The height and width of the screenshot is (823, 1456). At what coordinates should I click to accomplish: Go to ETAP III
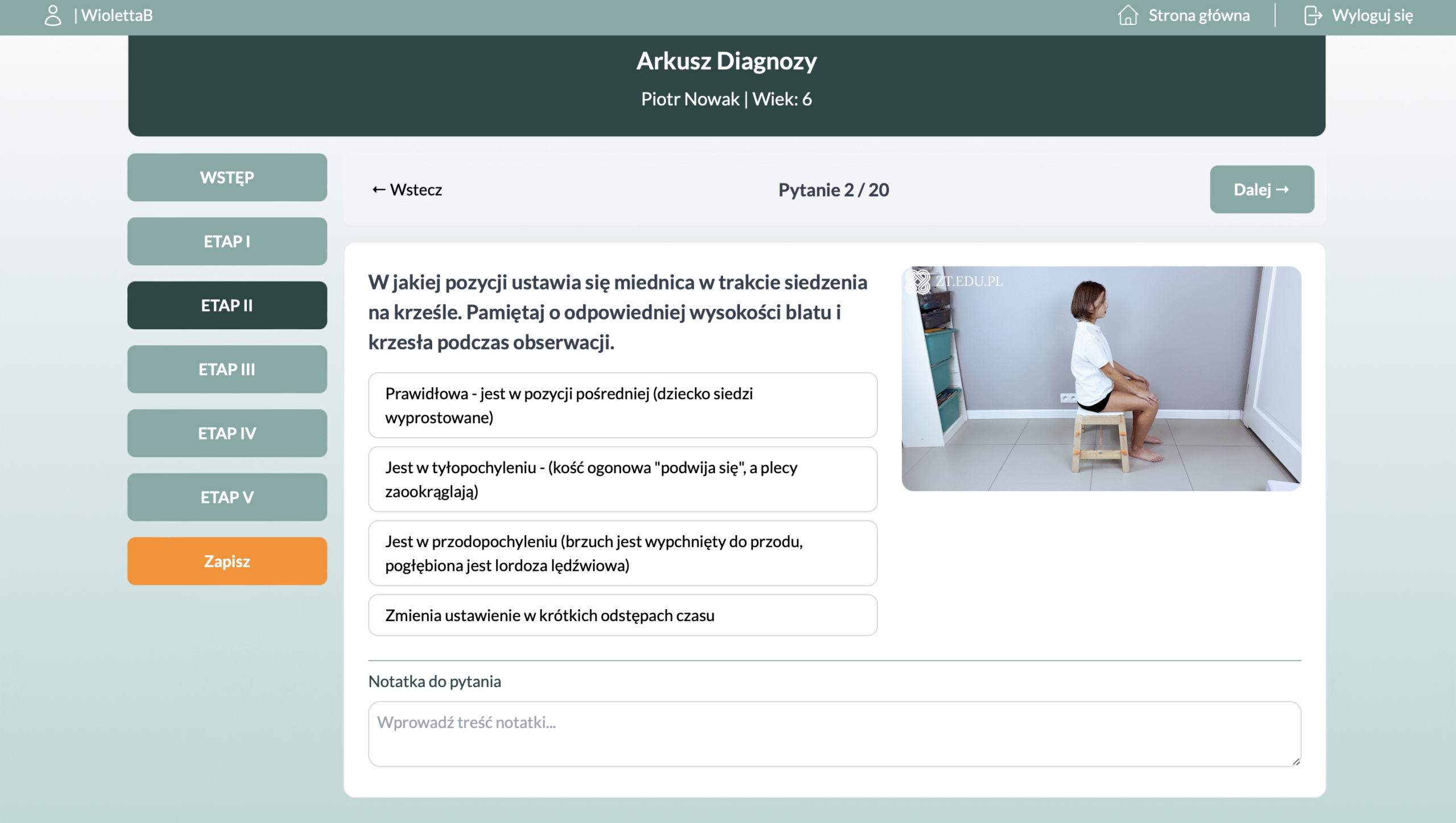227,369
